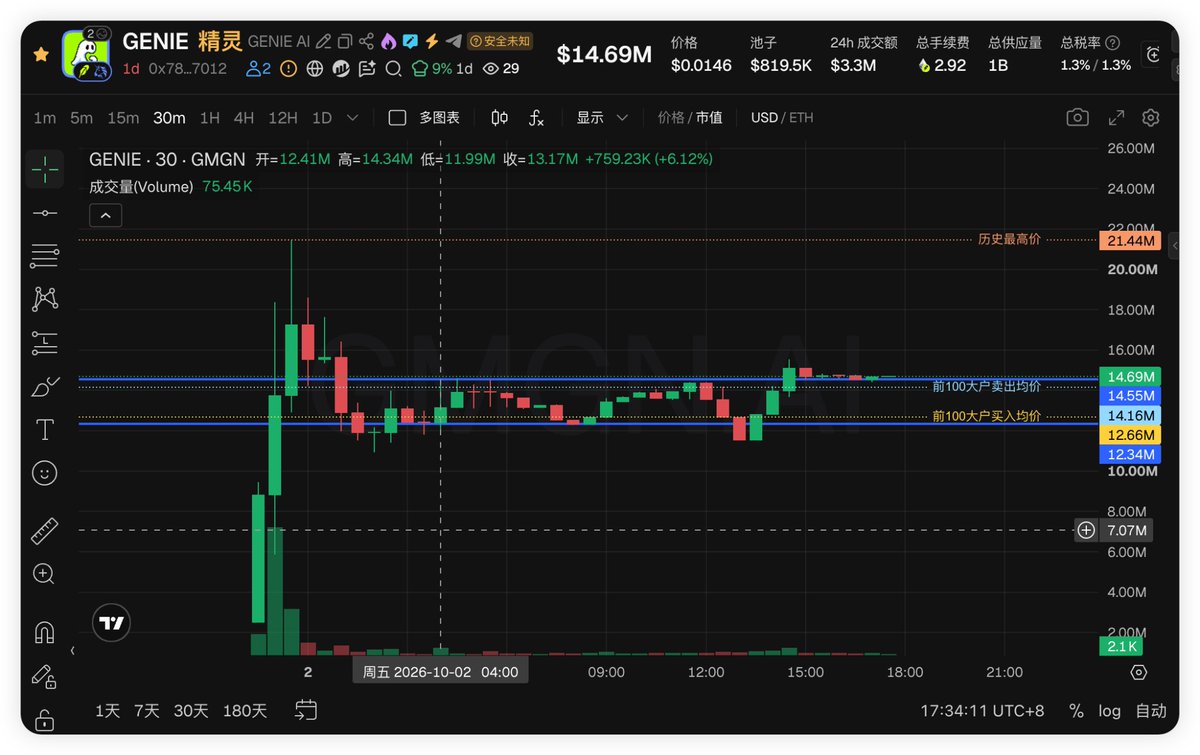1200x755 pixels.
Task: Take a chart snapshot with camera icon
Action: (1077, 118)
